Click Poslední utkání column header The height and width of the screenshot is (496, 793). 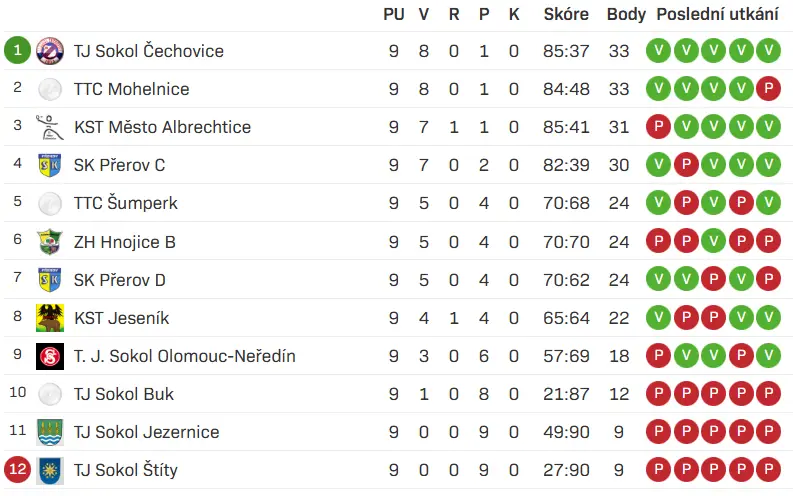[x=717, y=15]
